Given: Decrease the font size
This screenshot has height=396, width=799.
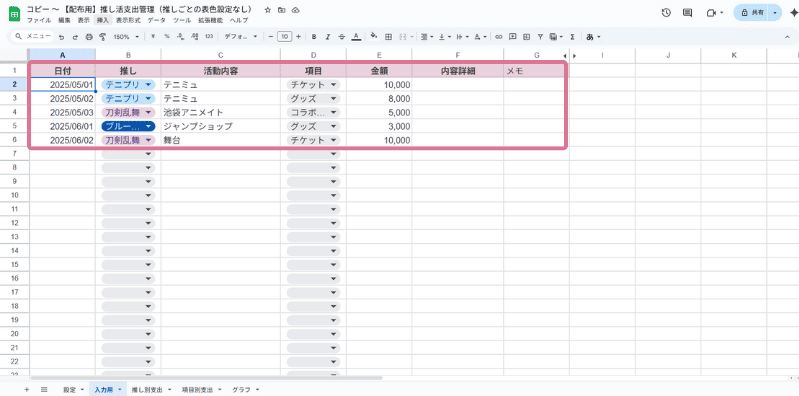Looking at the screenshot, I should [271, 37].
